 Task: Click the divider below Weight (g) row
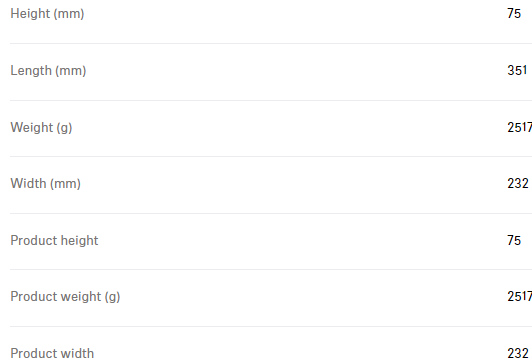coord(271,157)
